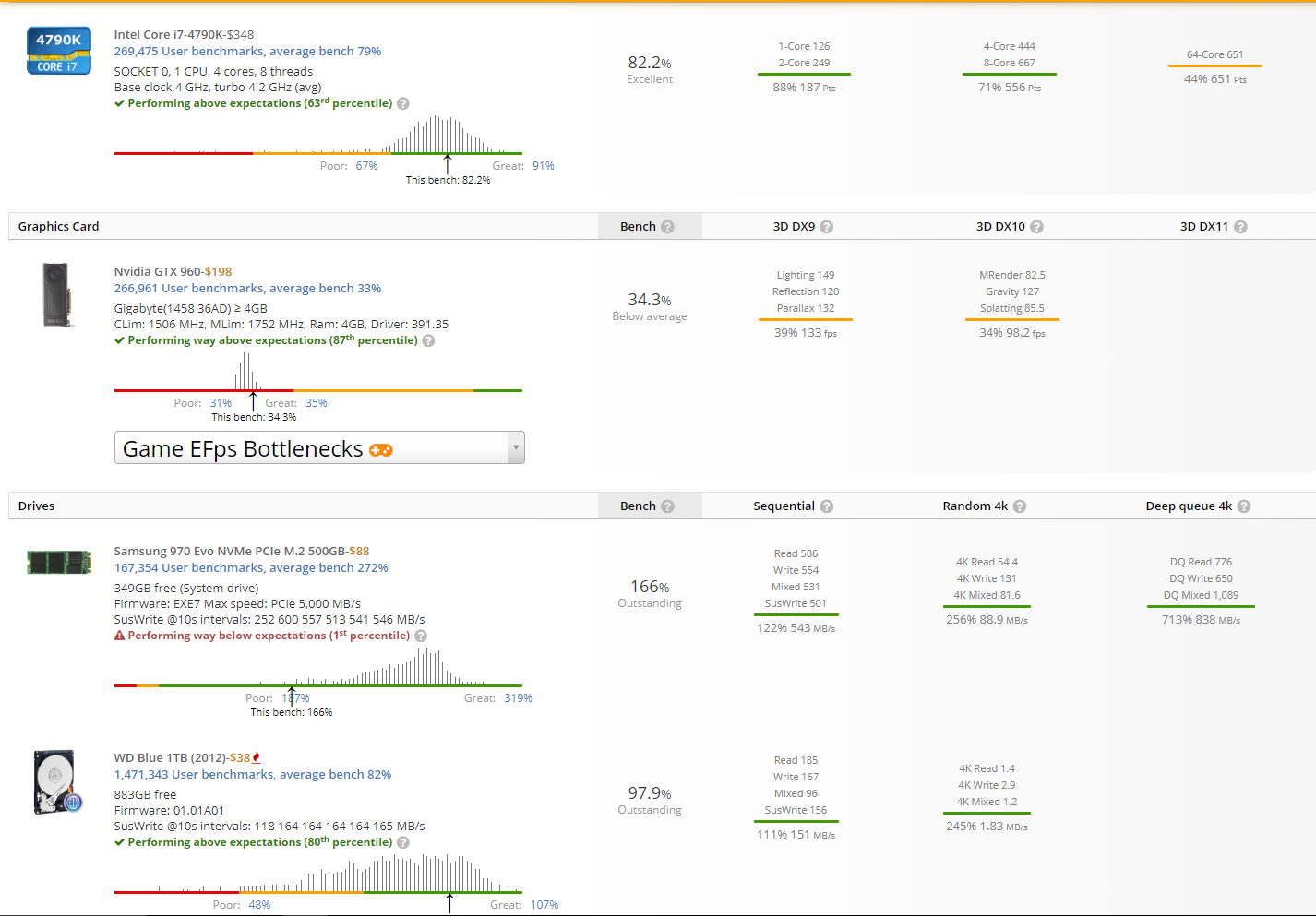Viewport: 1316px width, 916px height.
Task: Click the 71% 556 Pts CPU result
Action: pyautogui.click(x=1009, y=88)
